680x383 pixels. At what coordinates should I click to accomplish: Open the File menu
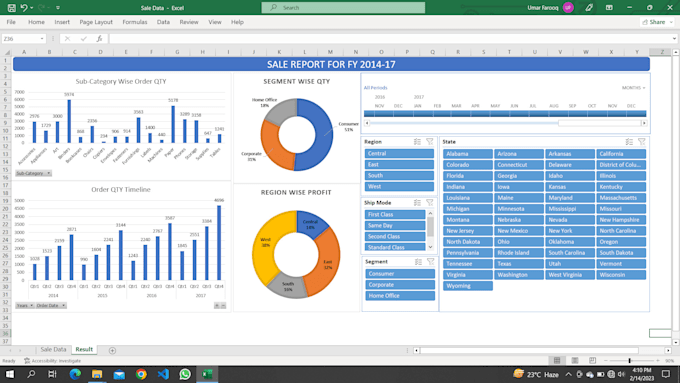11,22
